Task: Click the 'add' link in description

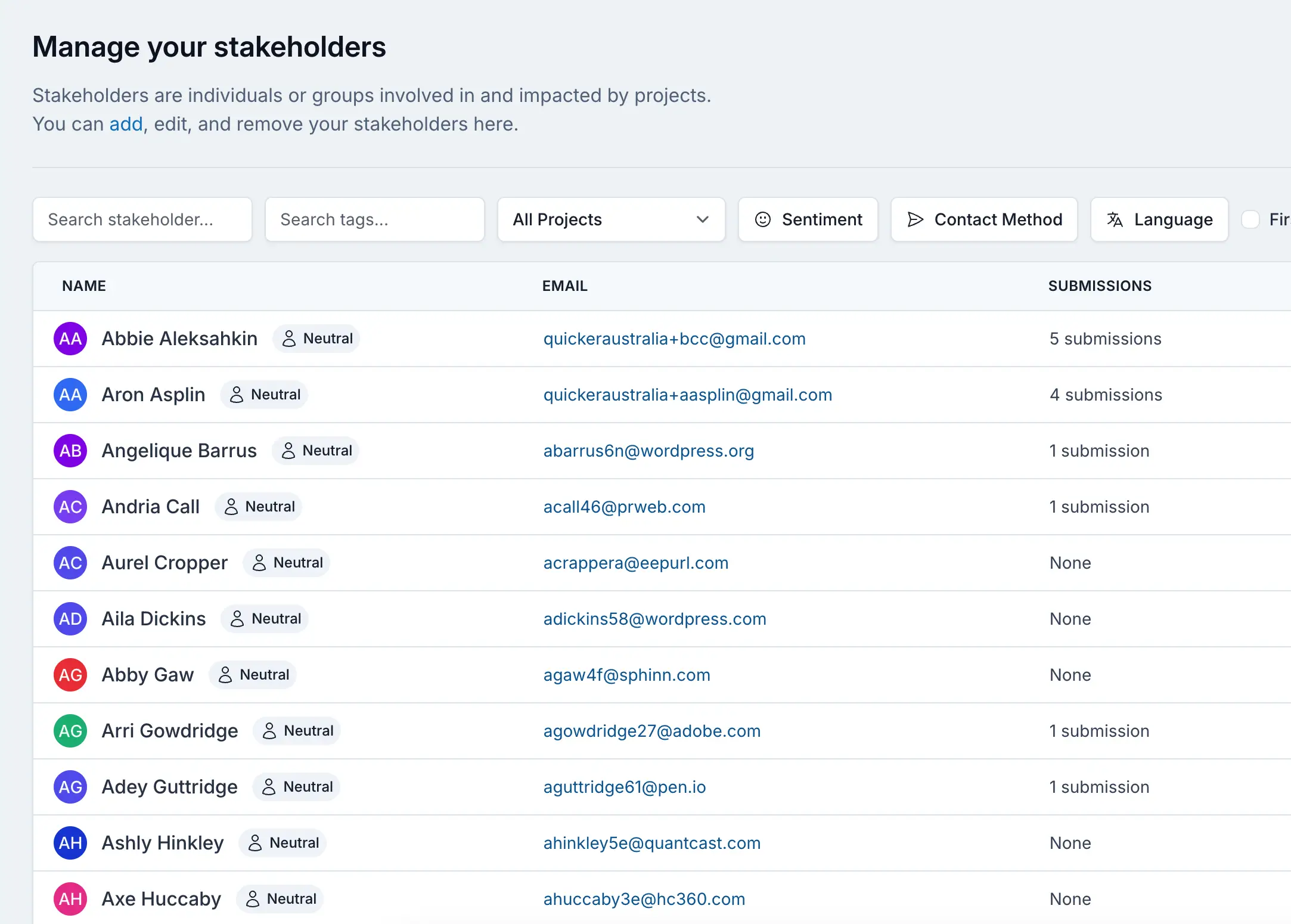Action: pos(126,124)
